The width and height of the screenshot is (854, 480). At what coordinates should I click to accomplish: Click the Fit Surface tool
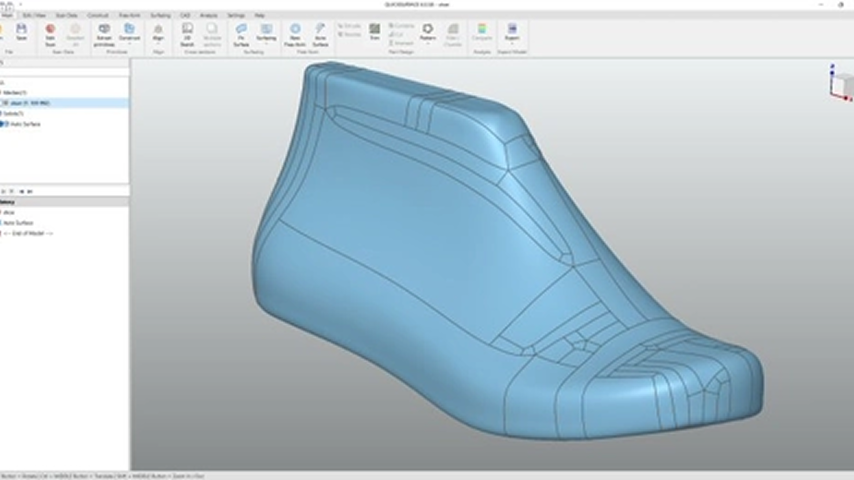click(241, 33)
